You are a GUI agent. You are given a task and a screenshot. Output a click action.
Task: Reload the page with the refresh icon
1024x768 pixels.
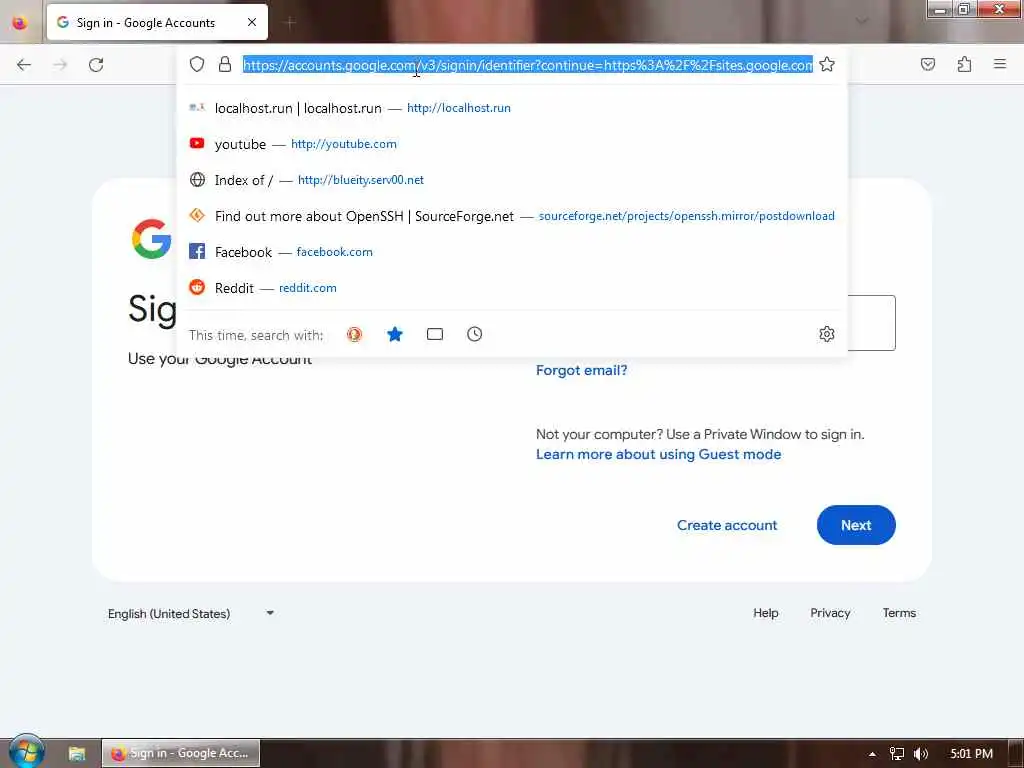pos(96,65)
